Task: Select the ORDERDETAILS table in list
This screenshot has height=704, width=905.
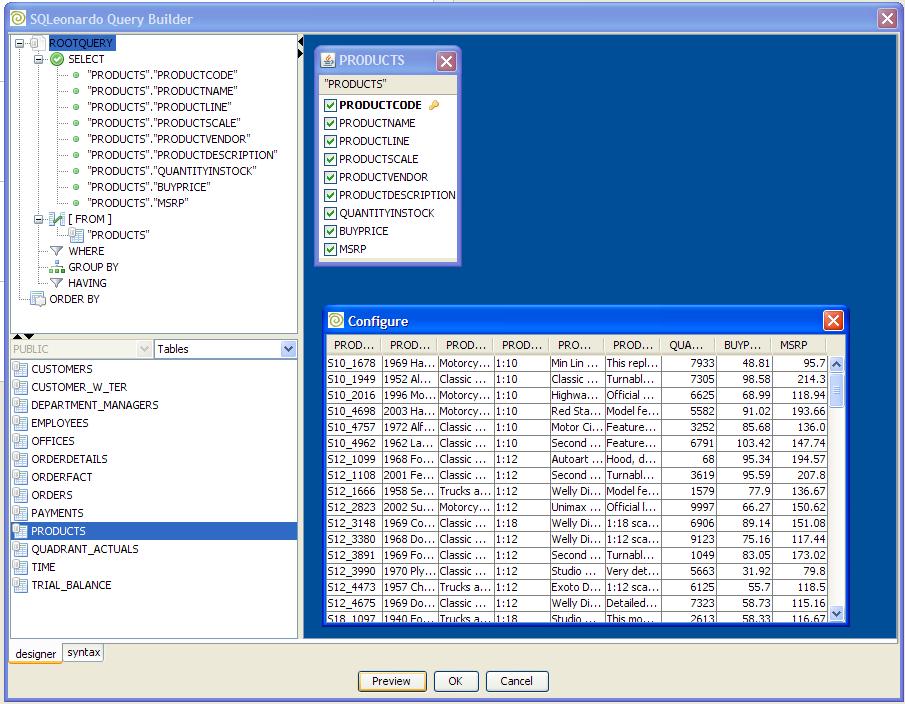Action: (x=69, y=459)
